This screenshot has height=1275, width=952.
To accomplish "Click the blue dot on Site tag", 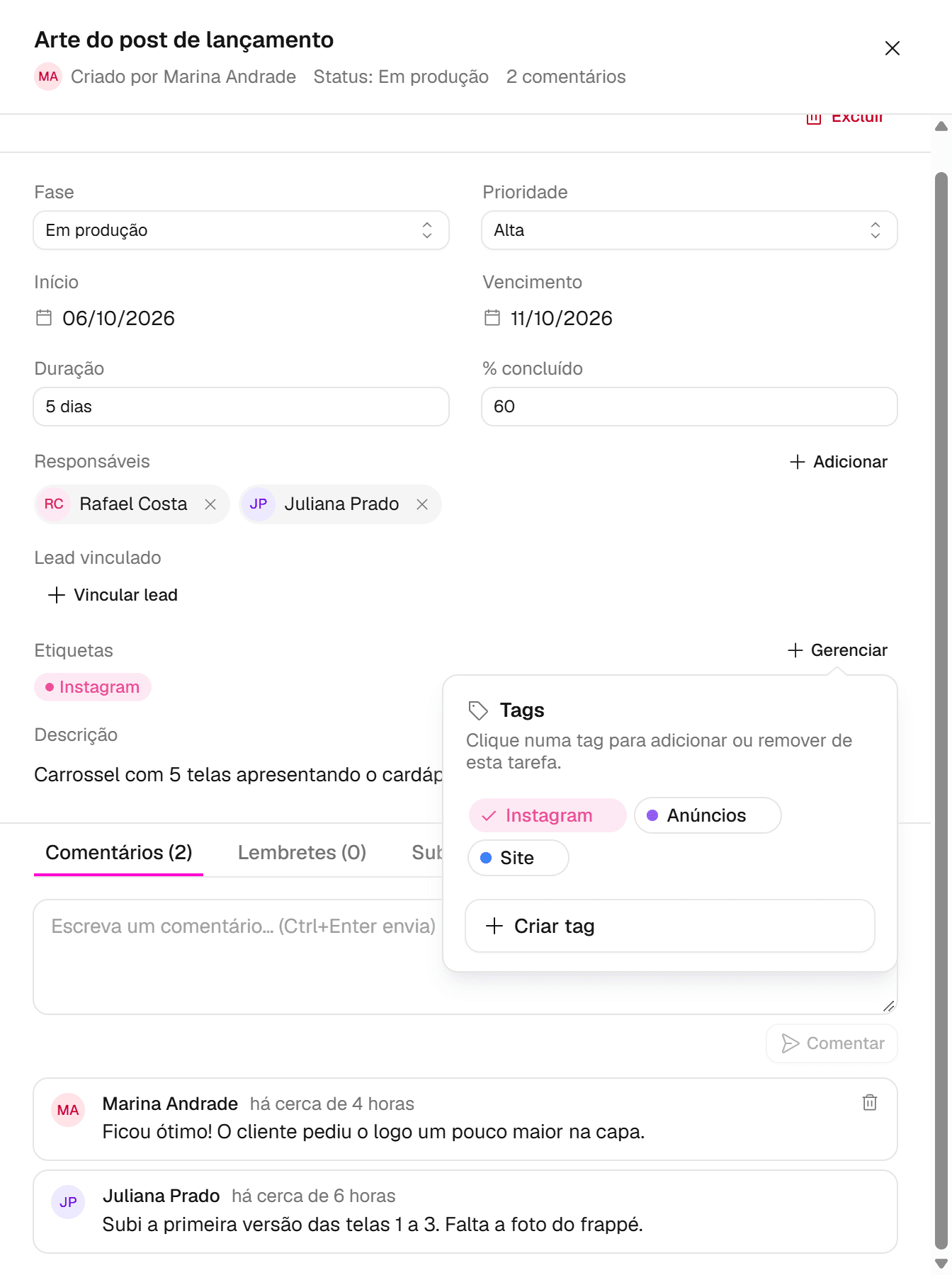I will (x=486, y=858).
